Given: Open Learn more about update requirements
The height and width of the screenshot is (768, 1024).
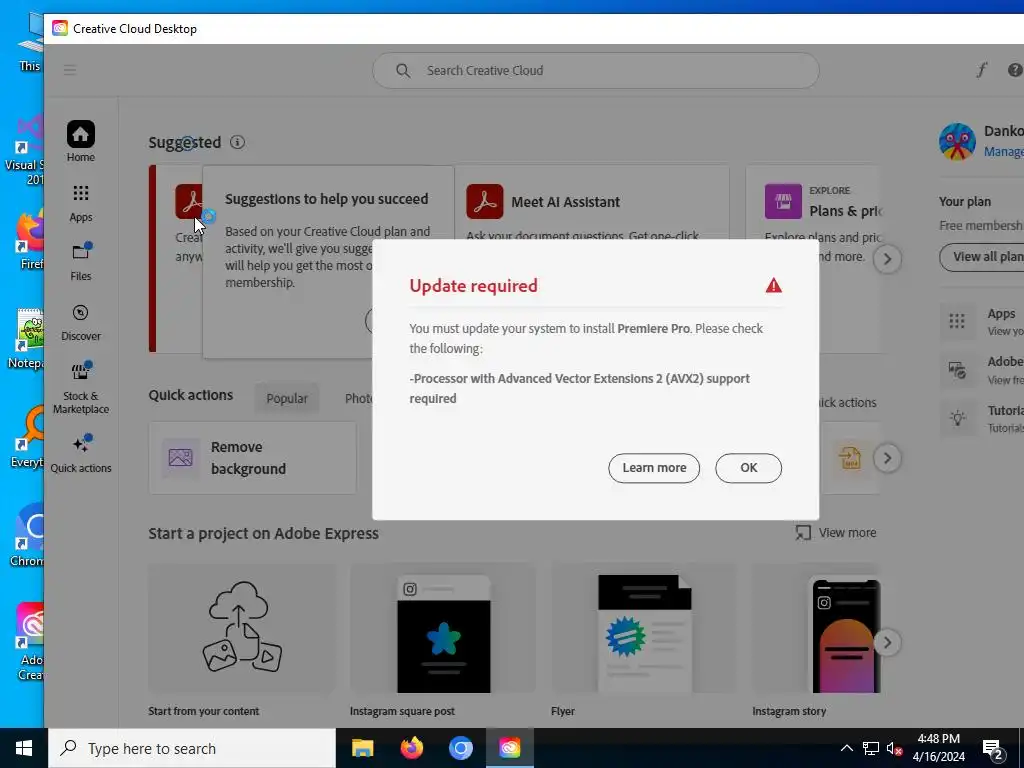Looking at the screenshot, I should tap(654, 468).
